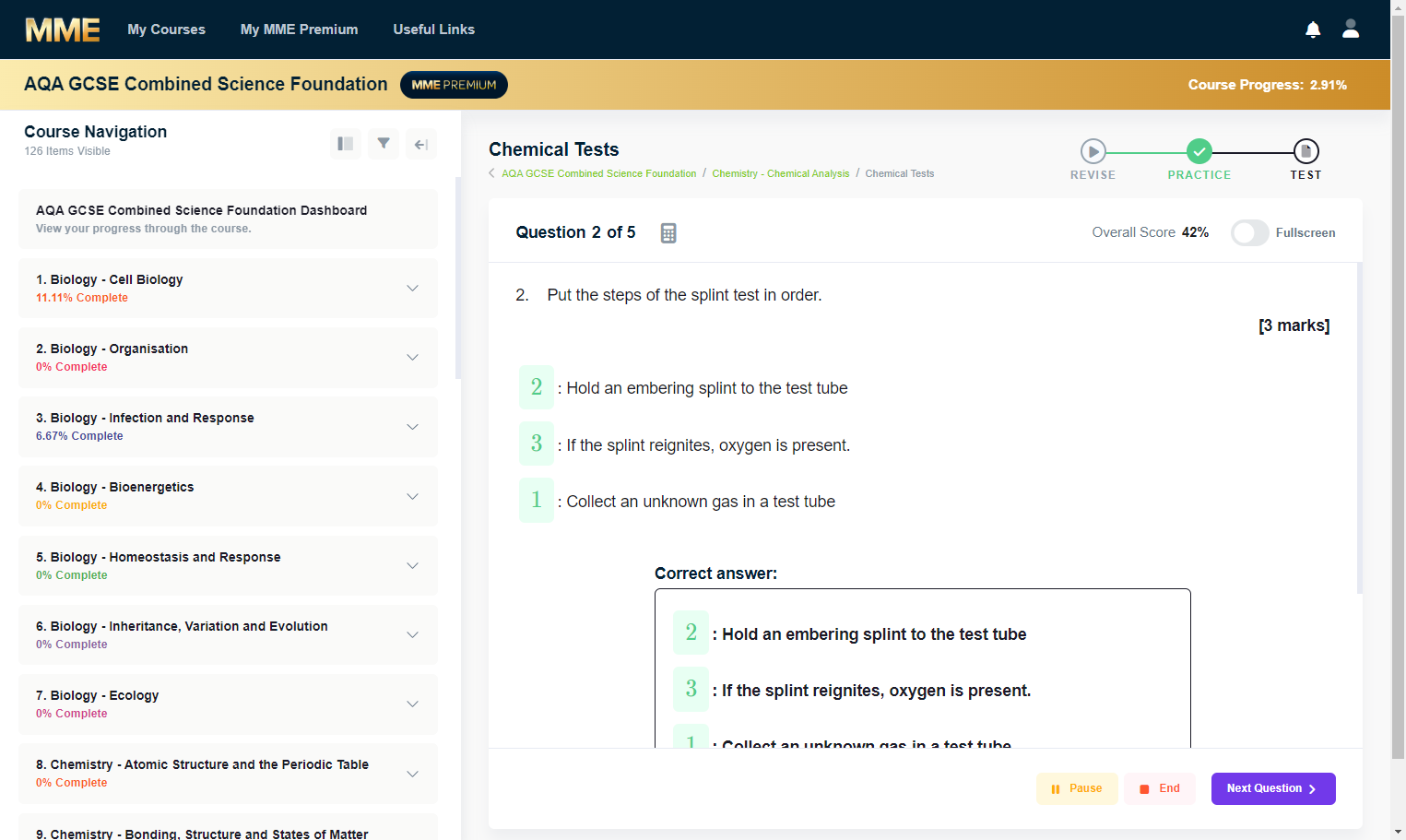Select the Test step document icon
Screen dimensions: 1406x840
coord(1306,151)
